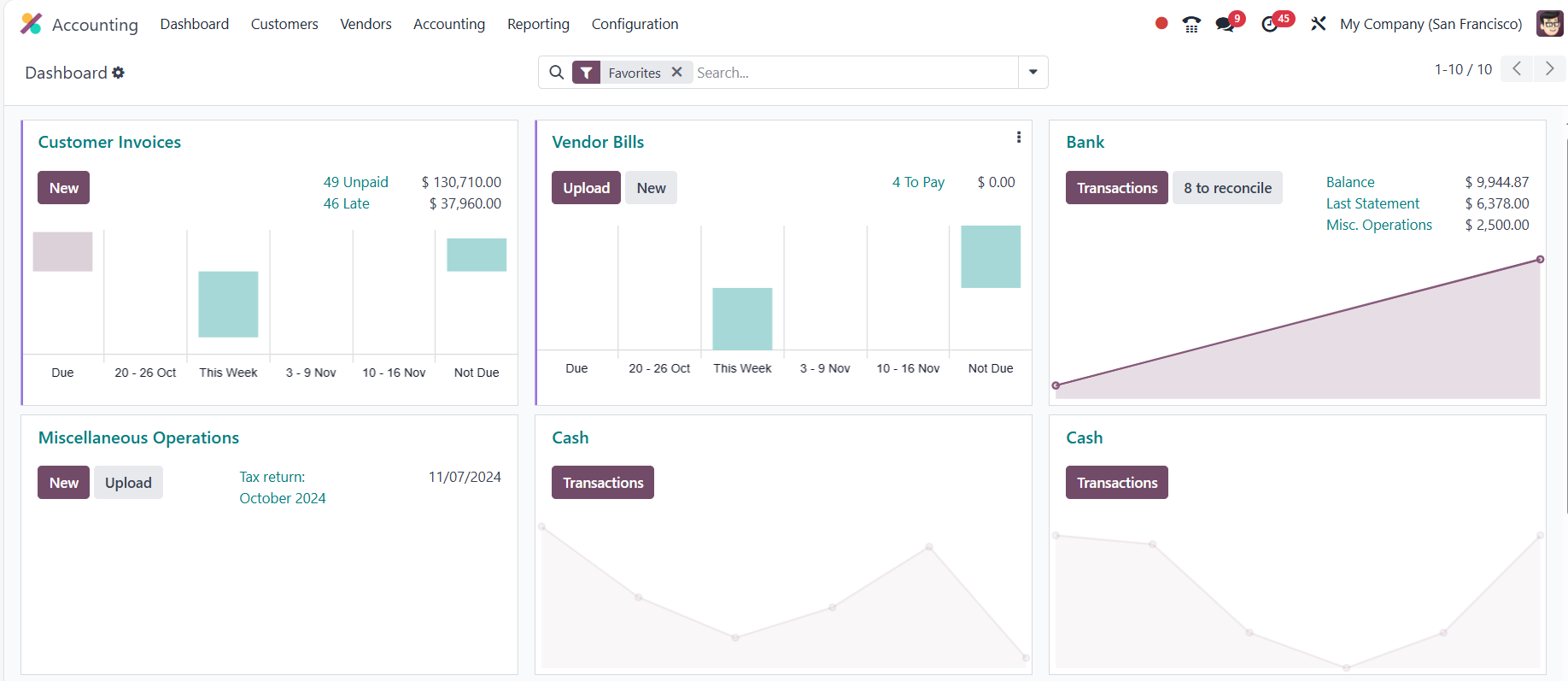The height and width of the screenshot is (681, 1568).
Task: Click the This Week bar in Customer Invoices chart
Action: 228,304
